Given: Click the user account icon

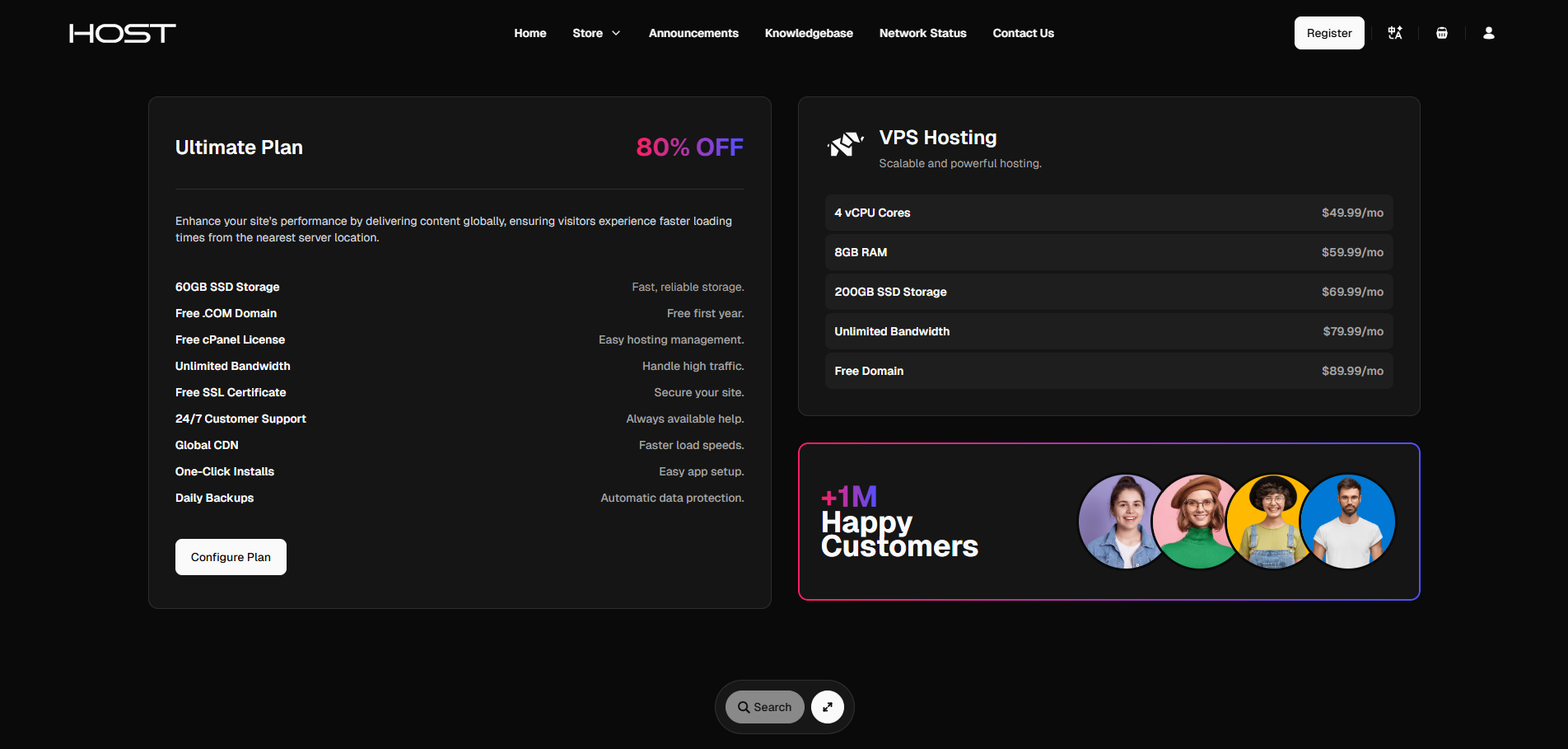Looking at the screenshot, I should pos(1488,33).
